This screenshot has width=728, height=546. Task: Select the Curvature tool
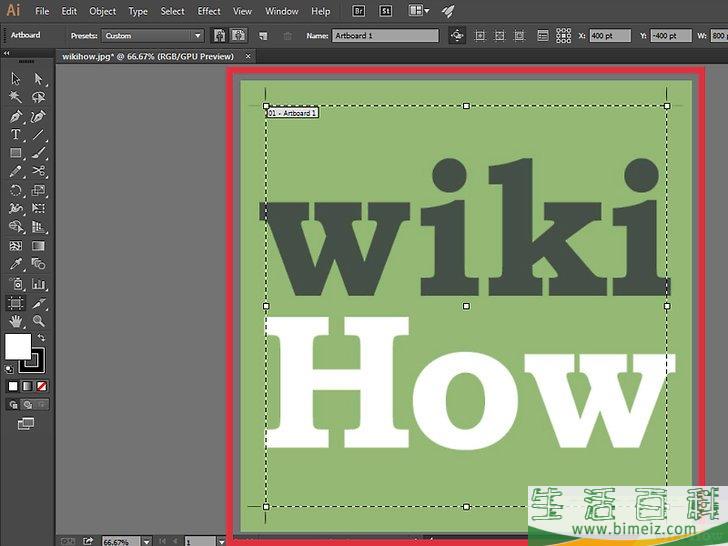coord(39,116)
